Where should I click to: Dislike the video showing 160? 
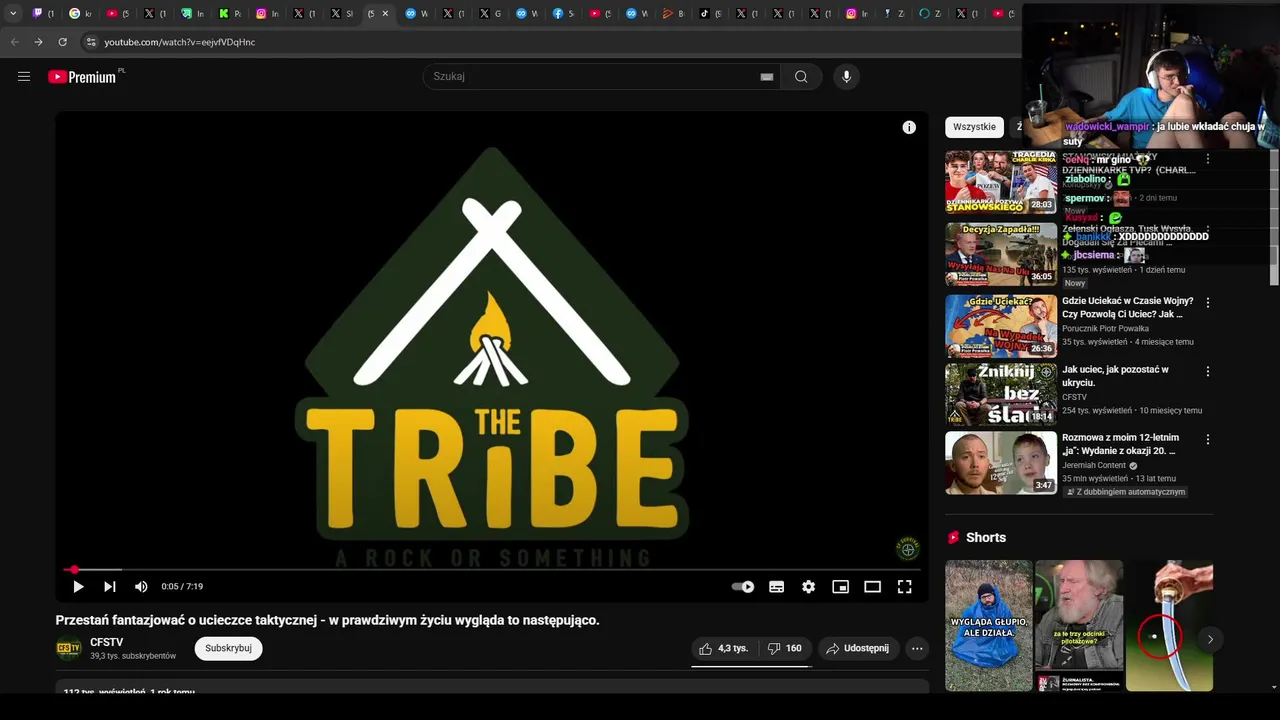click(784, 648)
